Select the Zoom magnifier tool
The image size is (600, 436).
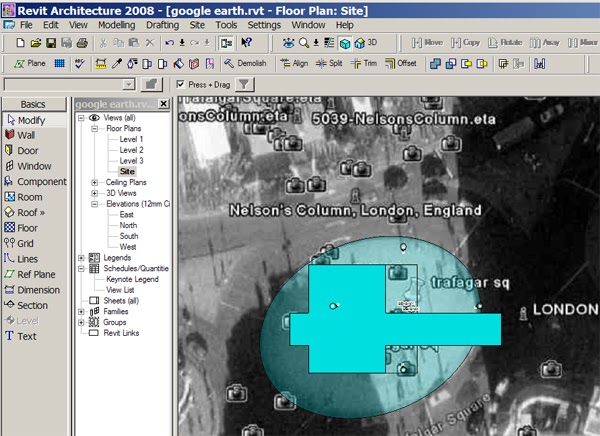pos(303,42)
